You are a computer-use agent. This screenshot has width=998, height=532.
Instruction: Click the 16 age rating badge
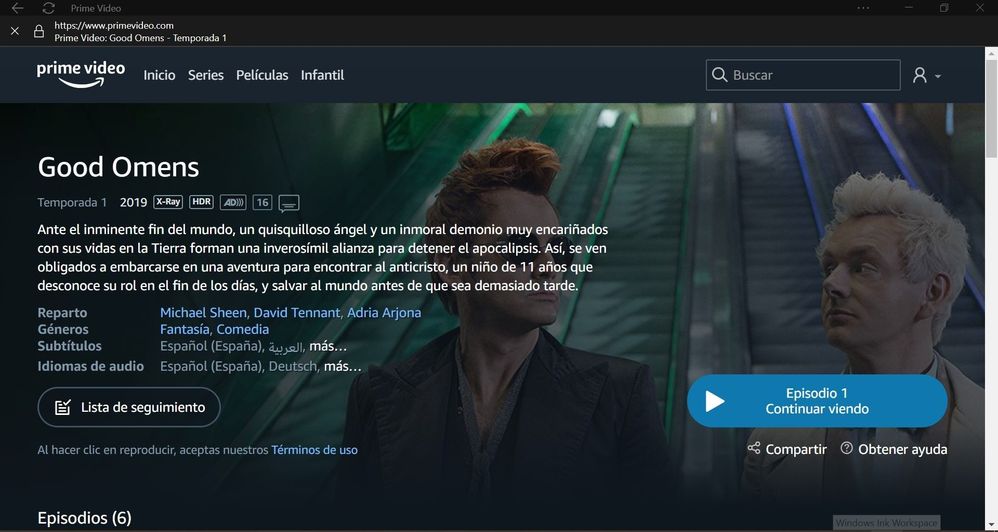point(262,202)
